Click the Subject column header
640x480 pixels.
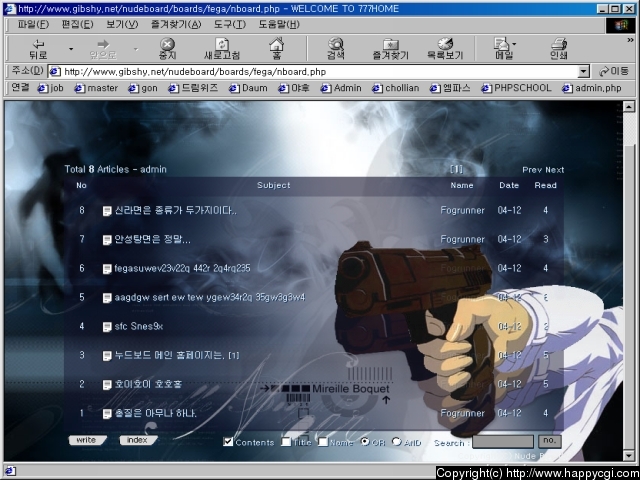(274, 185)
